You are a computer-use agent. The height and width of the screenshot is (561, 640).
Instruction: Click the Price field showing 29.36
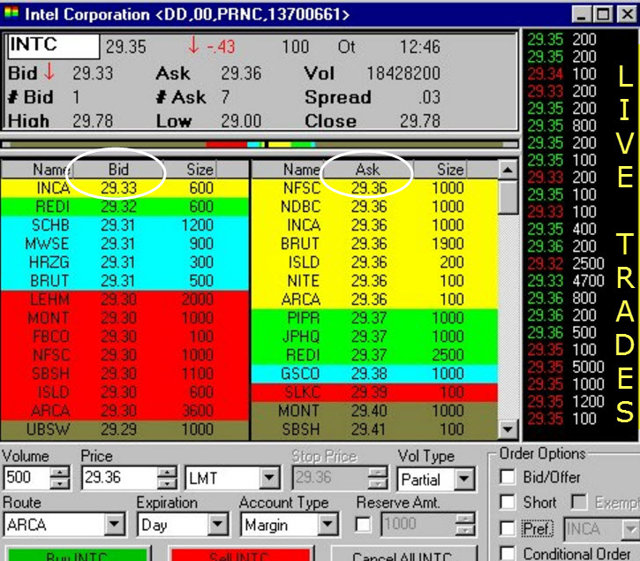tap(120, 477)
